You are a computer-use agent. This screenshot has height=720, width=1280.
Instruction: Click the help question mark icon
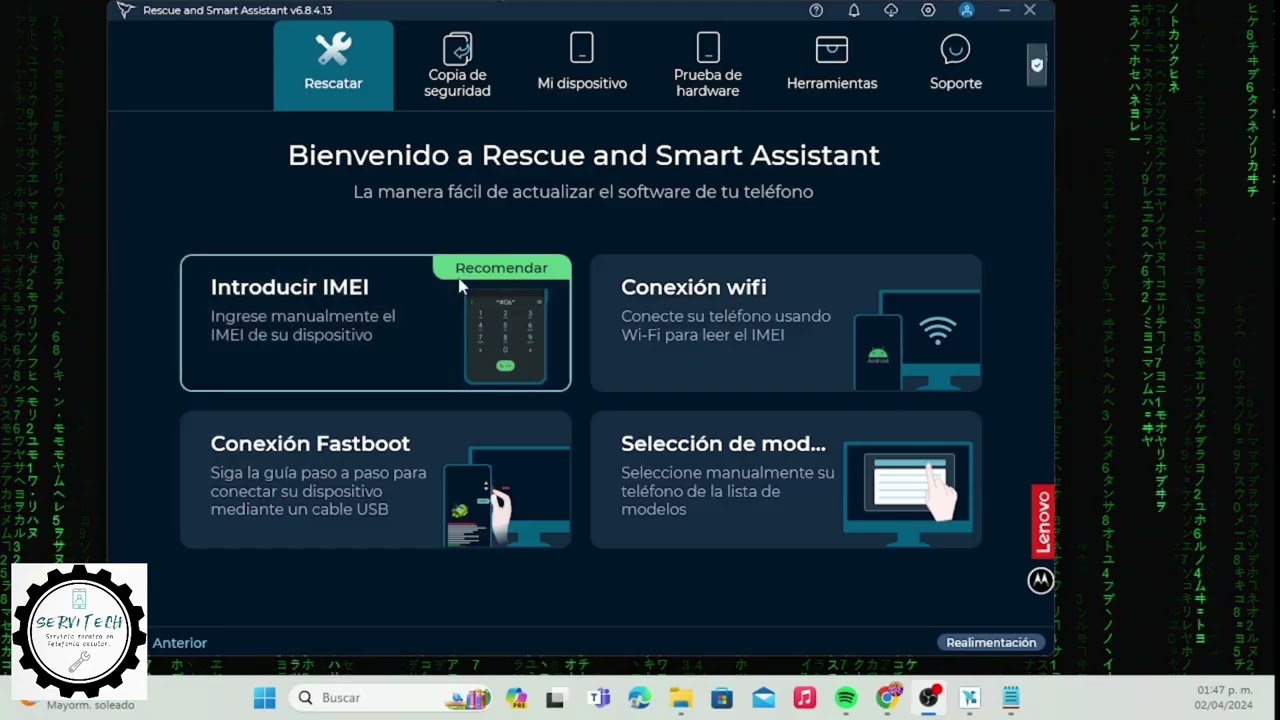click(816, 10)
